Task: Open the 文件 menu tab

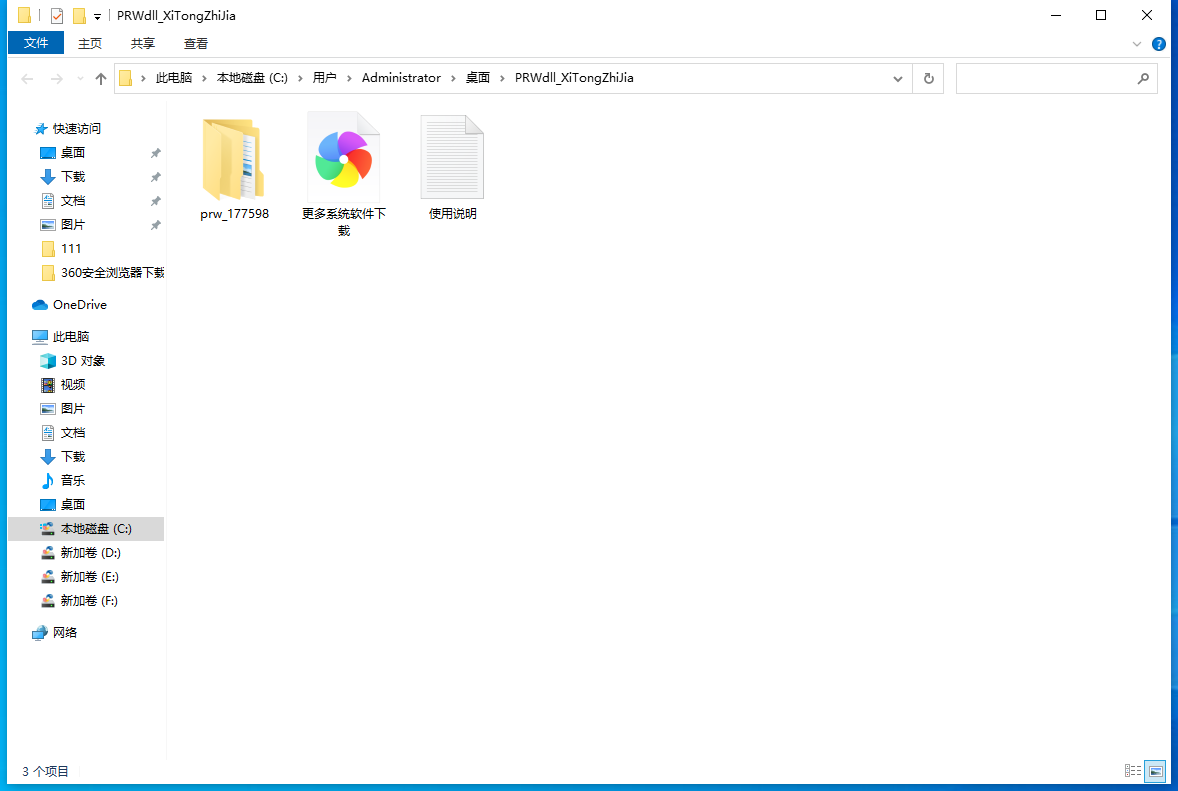Action: [35, 43]
